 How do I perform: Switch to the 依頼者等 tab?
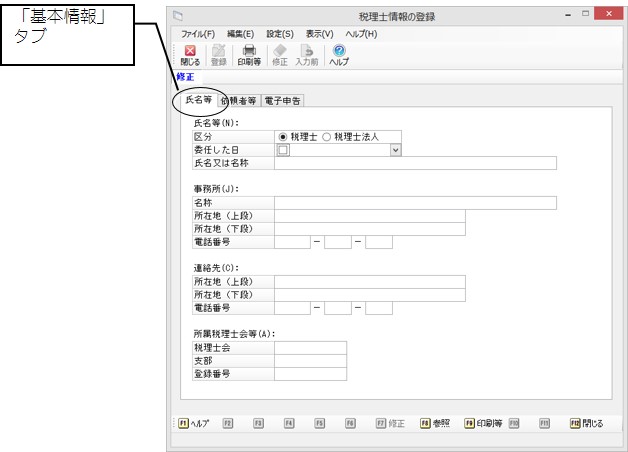[x=238, y=100]
